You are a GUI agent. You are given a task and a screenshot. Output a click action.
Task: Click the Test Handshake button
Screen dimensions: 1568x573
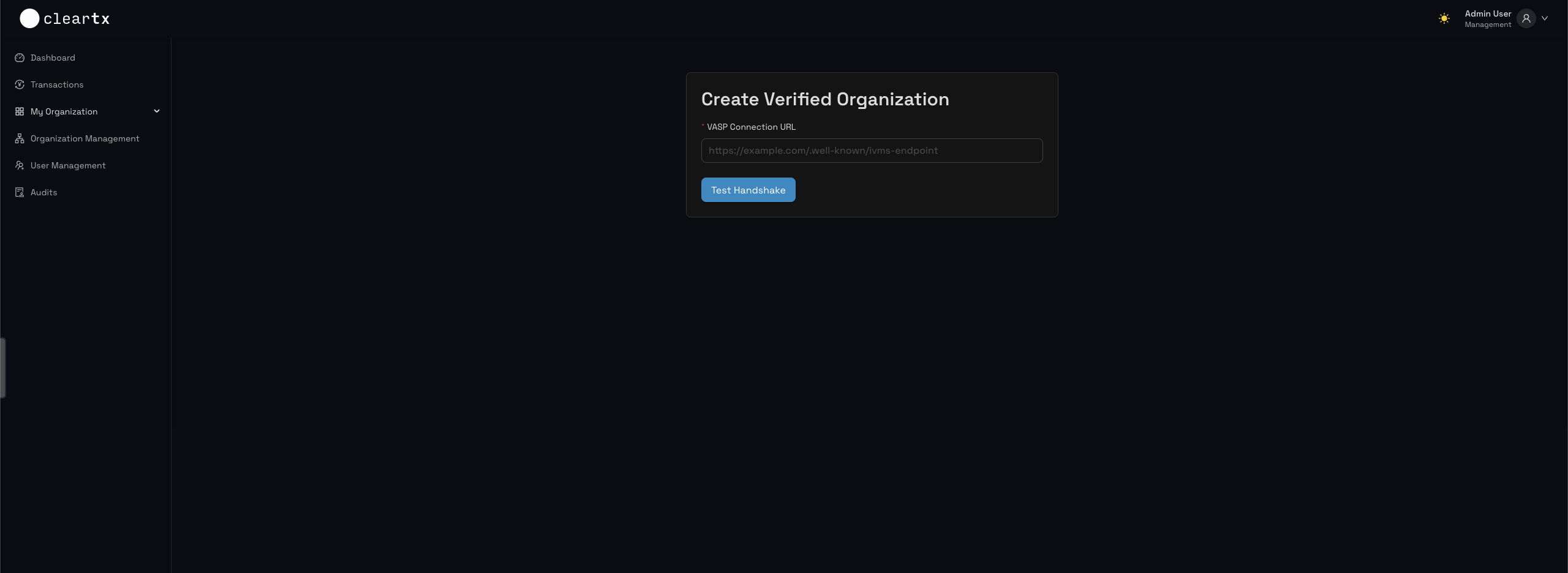click(748, 190)
